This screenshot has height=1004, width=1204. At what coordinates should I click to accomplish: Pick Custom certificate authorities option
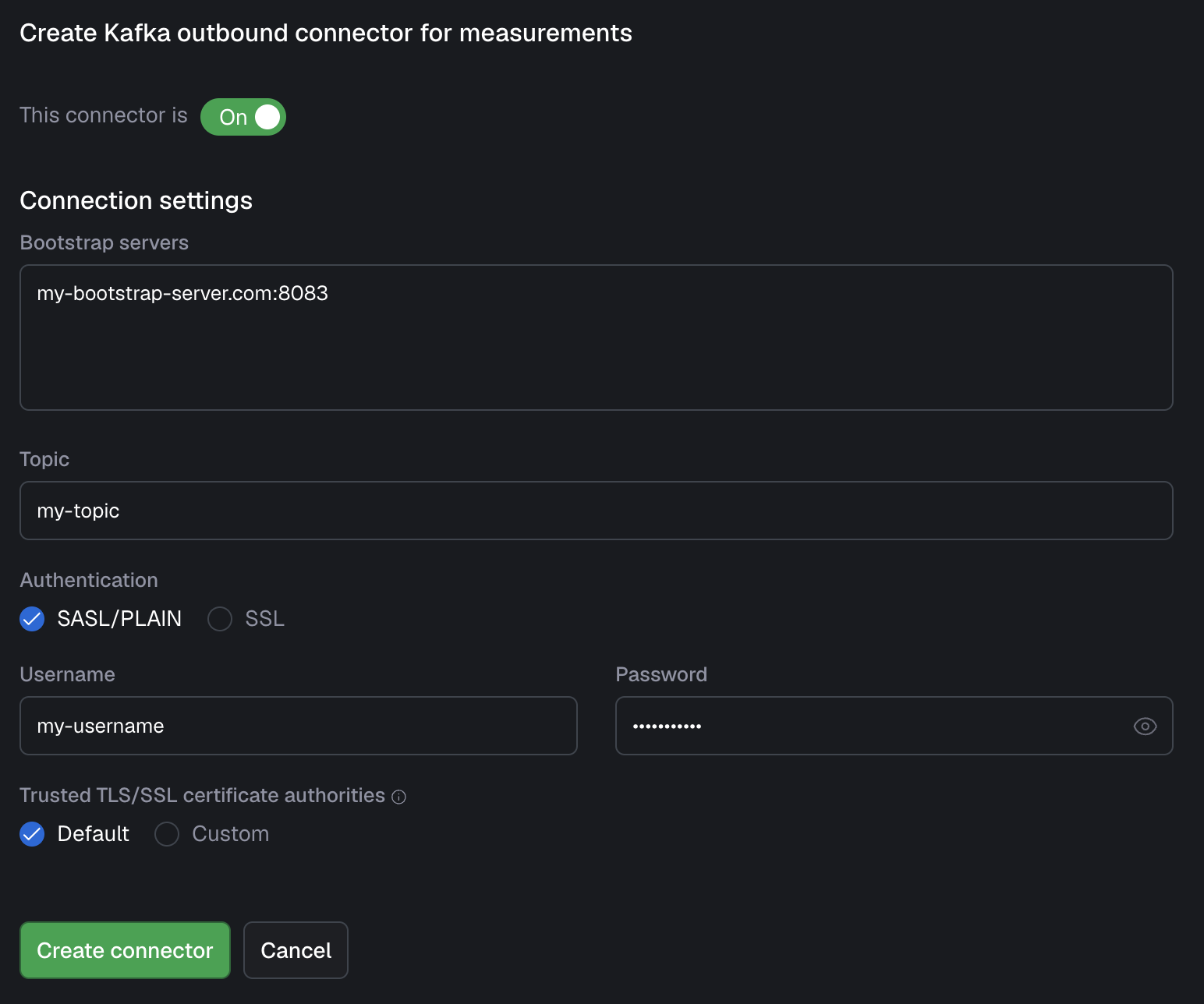pos(167,834)
